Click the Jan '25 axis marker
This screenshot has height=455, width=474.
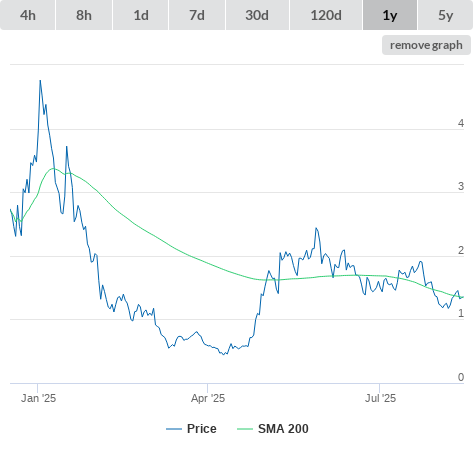coord(38,398)
